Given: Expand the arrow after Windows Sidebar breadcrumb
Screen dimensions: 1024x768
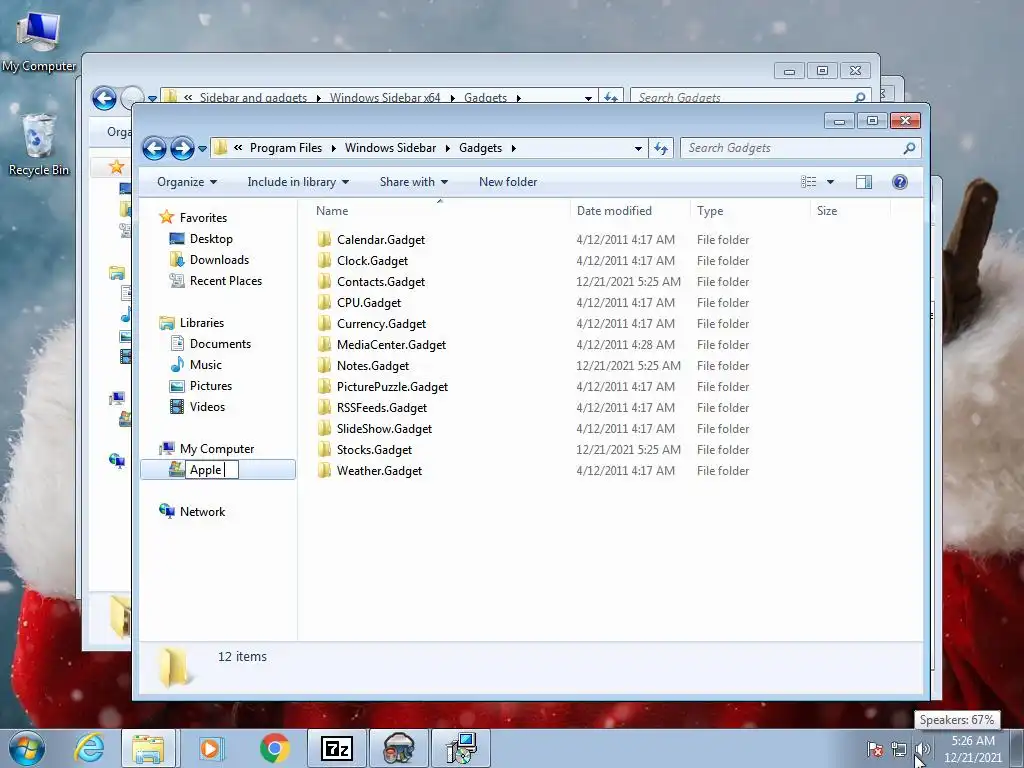Looking at the screenshot, I should point(448,148).
